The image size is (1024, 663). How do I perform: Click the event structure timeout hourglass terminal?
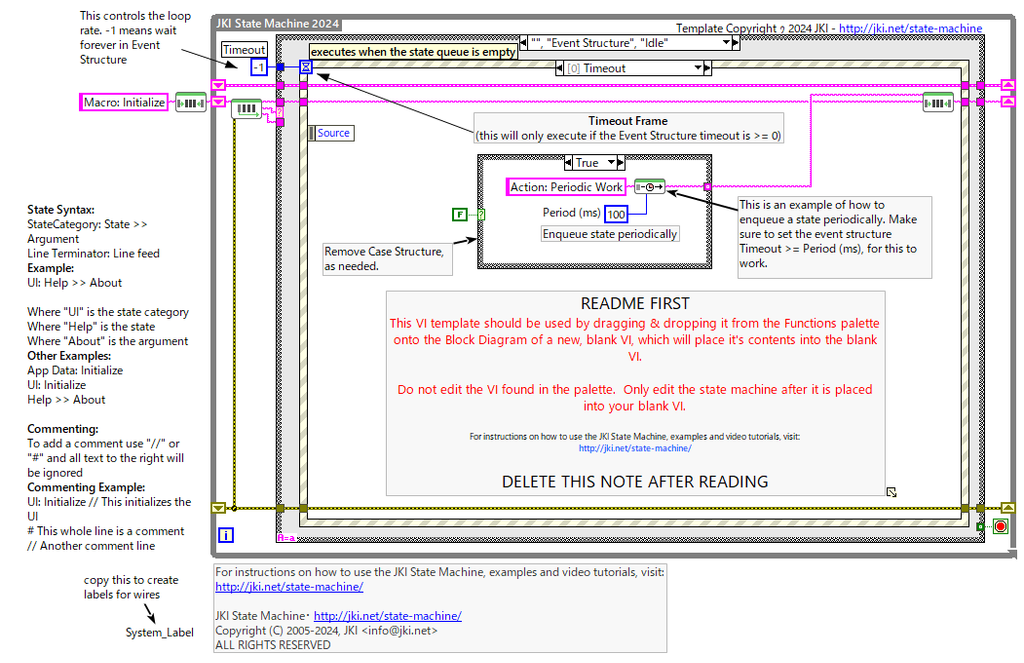pos(306,67)
